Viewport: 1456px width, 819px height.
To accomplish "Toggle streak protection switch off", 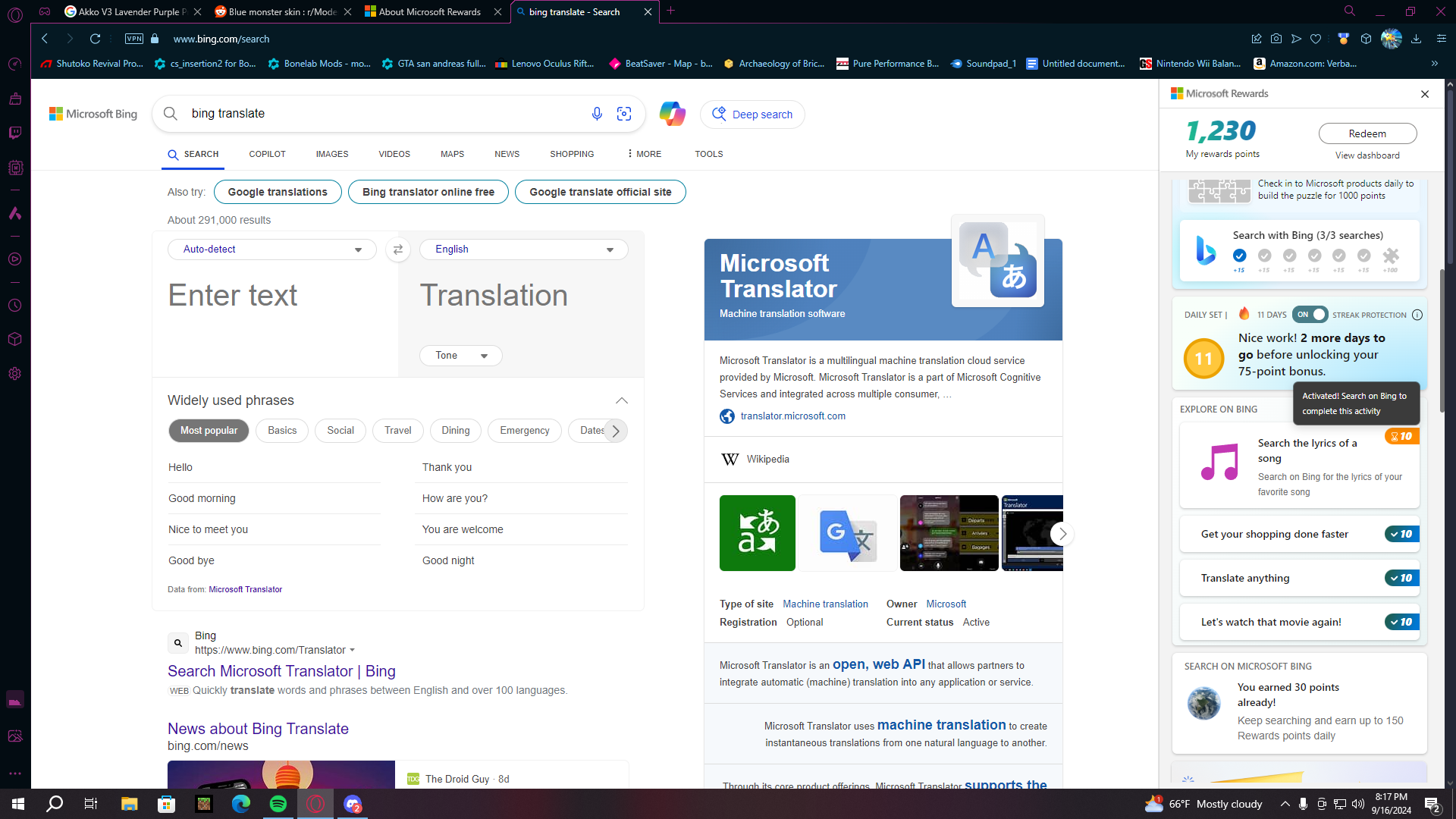I will tap(1310, 315).
